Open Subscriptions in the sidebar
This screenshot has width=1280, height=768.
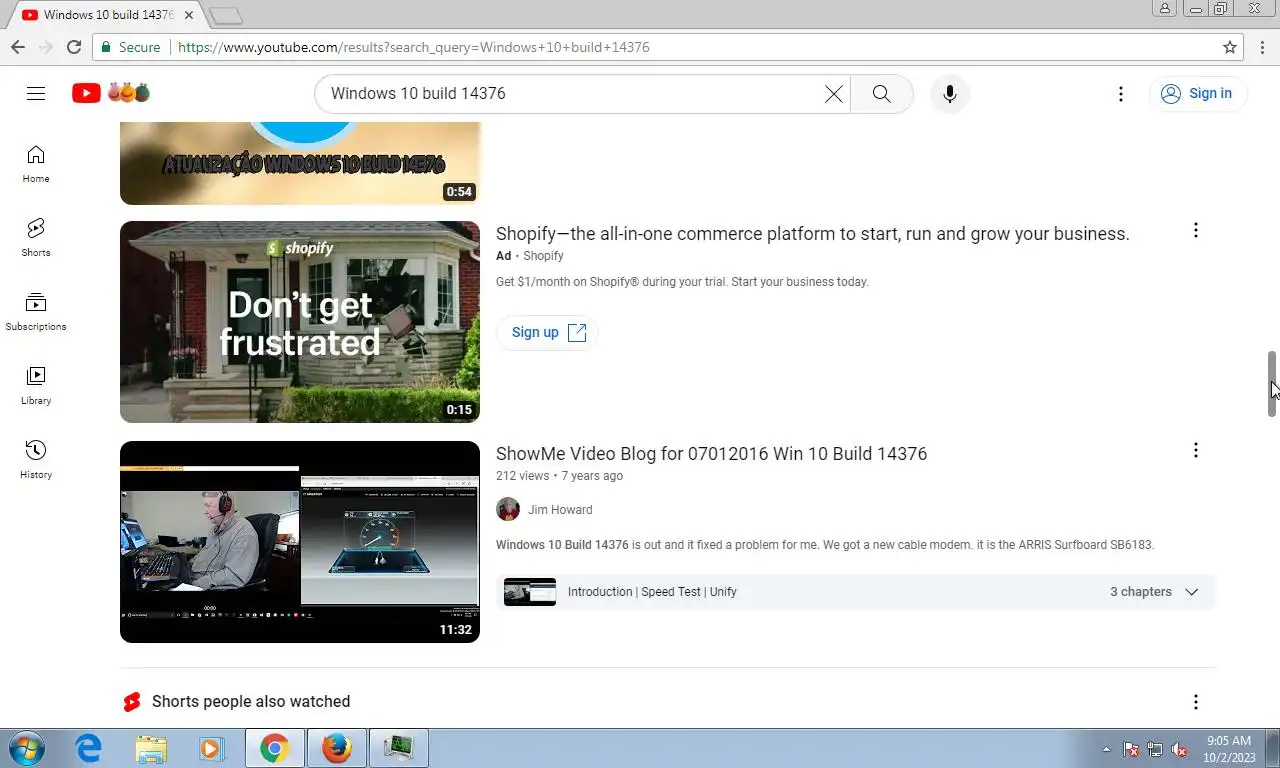coord(36,312)
